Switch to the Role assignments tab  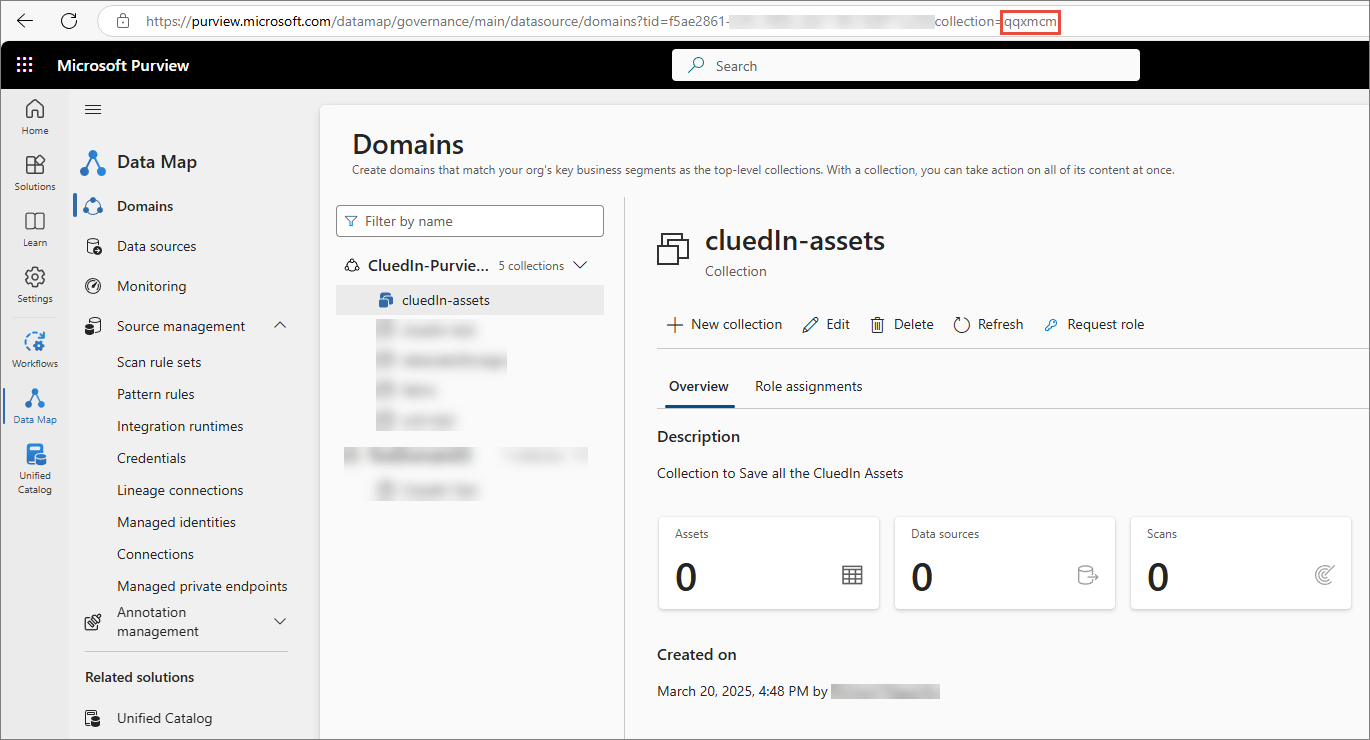[808, 386]
